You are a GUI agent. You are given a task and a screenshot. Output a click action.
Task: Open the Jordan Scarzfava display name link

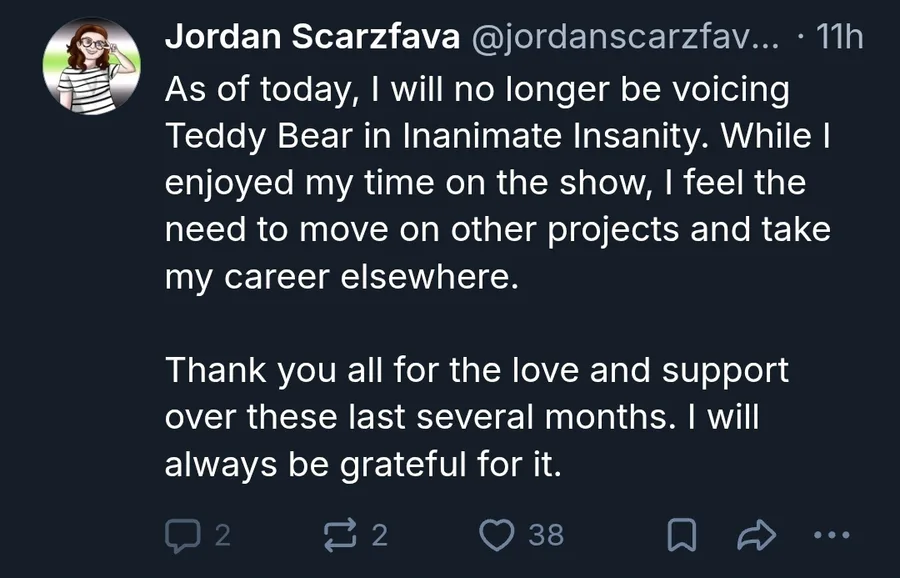[x=312, y=38]
